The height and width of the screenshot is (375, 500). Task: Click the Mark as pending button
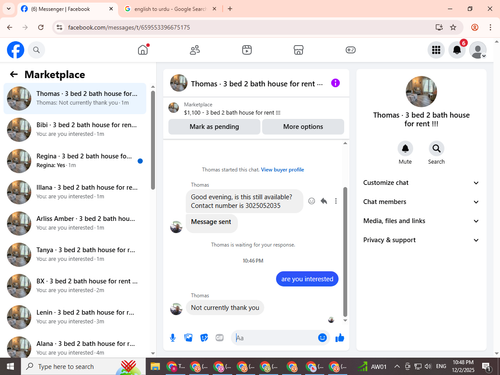tap(214, 127)
